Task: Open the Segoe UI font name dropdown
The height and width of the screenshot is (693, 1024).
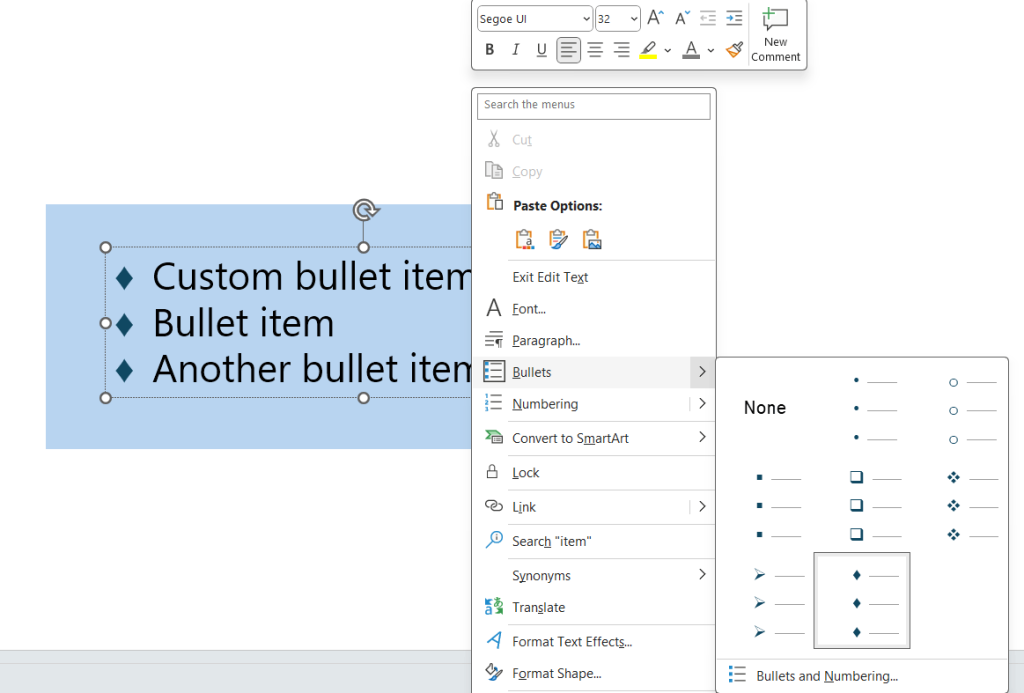Action: pos(534,19)
